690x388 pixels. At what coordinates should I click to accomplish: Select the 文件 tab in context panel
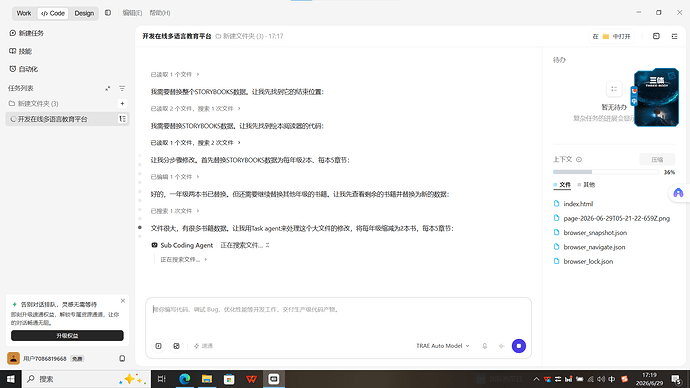pos(562,185)
